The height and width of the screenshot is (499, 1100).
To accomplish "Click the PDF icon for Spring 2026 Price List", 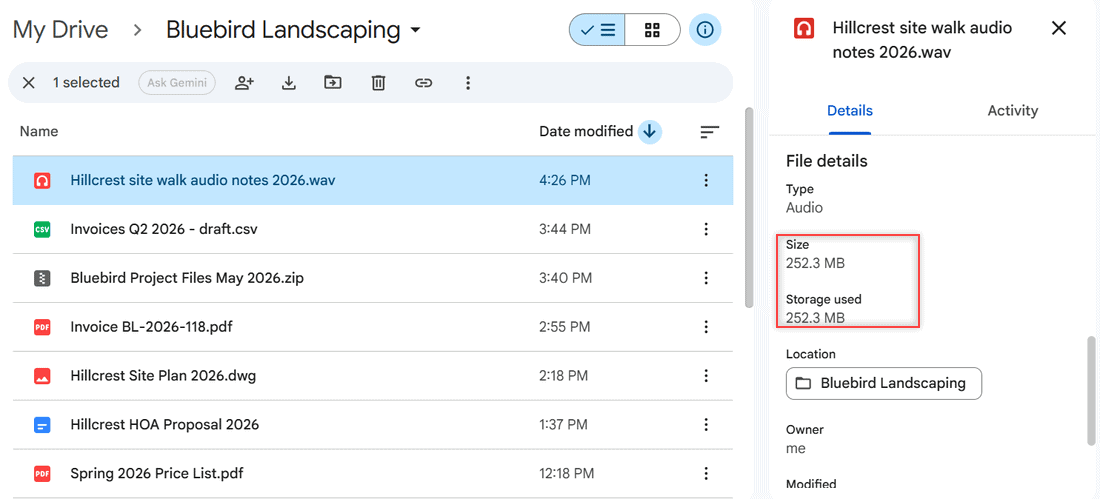I will coord(42,473).
